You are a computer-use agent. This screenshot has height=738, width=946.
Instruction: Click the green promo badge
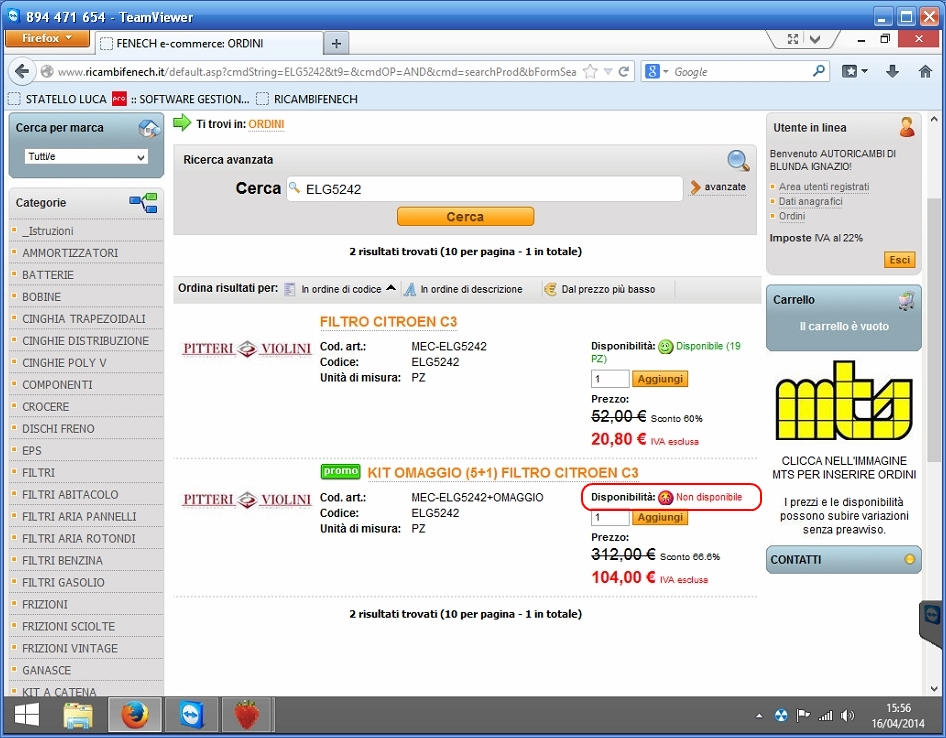pos(340,471)
